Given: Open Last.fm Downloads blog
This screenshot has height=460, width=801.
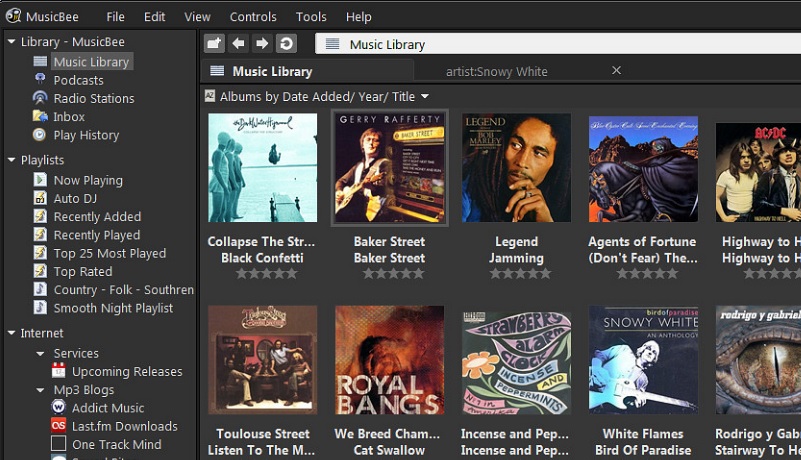Looking at the screenshot, I should click(124, 426).
